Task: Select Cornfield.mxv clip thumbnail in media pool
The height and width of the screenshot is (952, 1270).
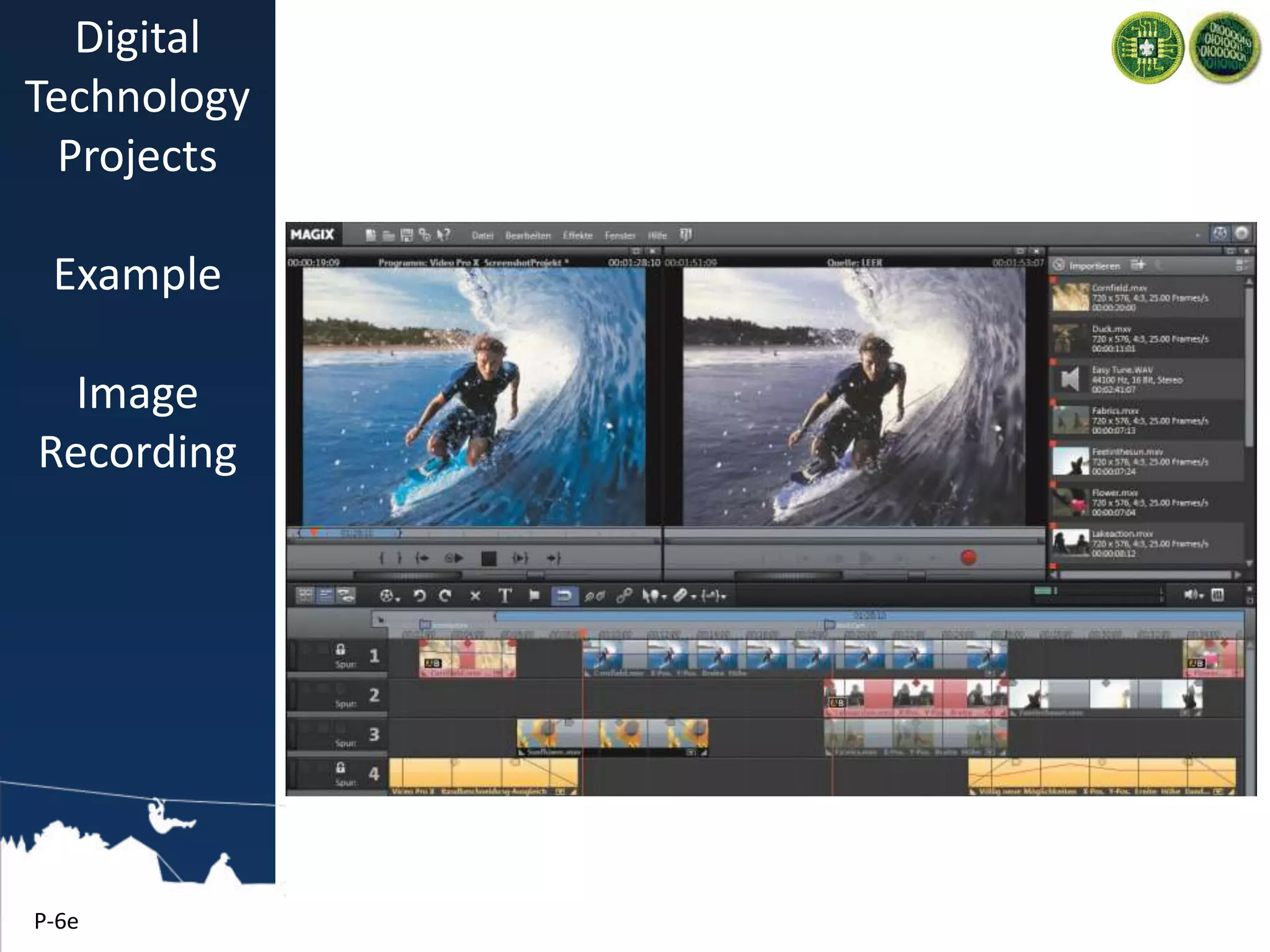Action: (1070, 297)
